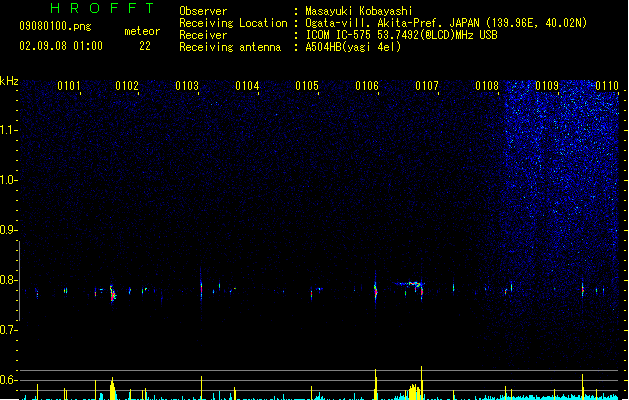Click the Receiving antenna label

click(230, 47)
